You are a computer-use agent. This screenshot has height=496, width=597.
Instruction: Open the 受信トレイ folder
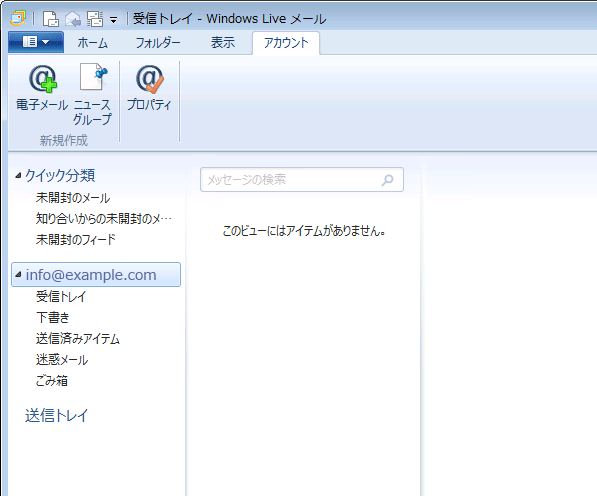click(61, 297)
